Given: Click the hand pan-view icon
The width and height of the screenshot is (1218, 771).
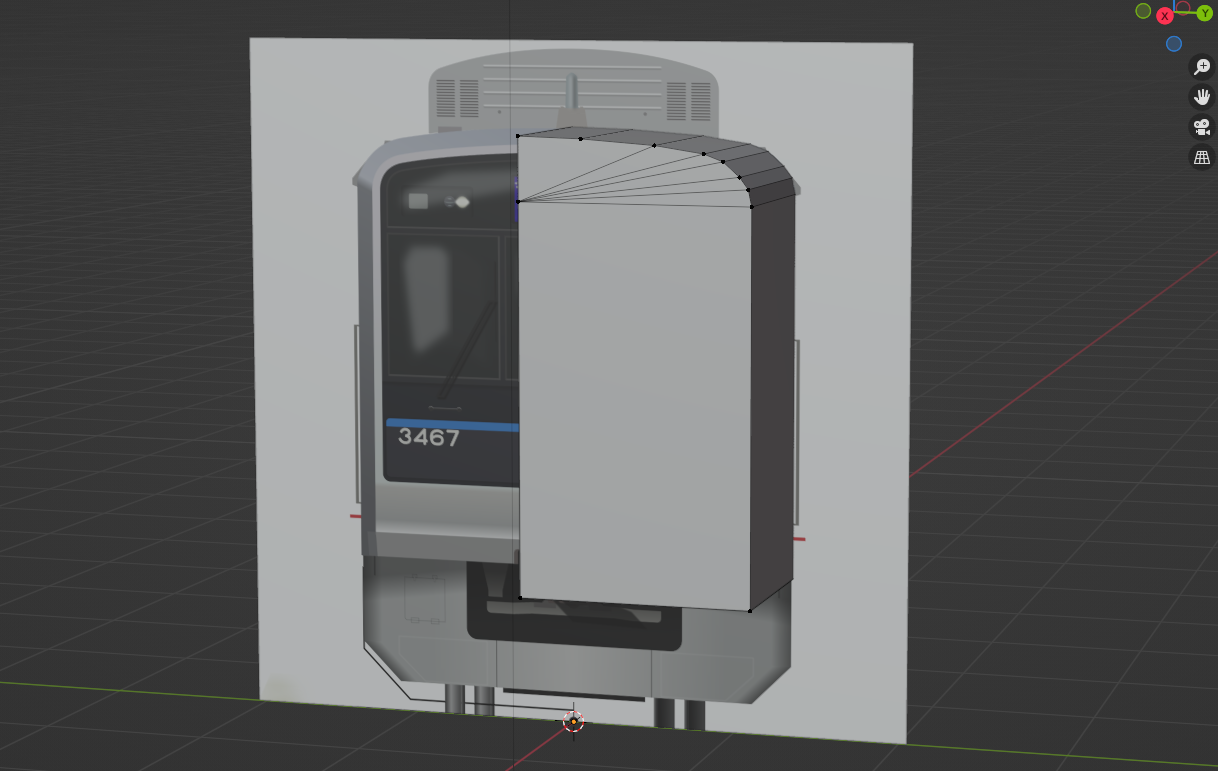Looking at the screenshot, I should (x=1202, y=97).
